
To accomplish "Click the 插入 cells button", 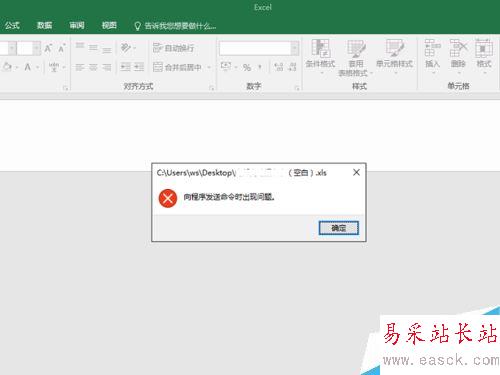I will [433, 56].
